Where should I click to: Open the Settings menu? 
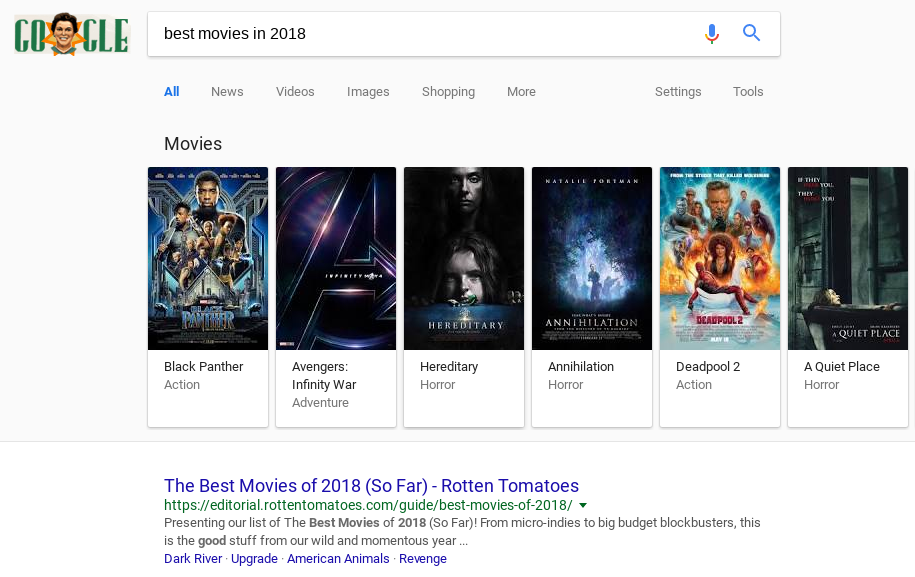(677, 92)
